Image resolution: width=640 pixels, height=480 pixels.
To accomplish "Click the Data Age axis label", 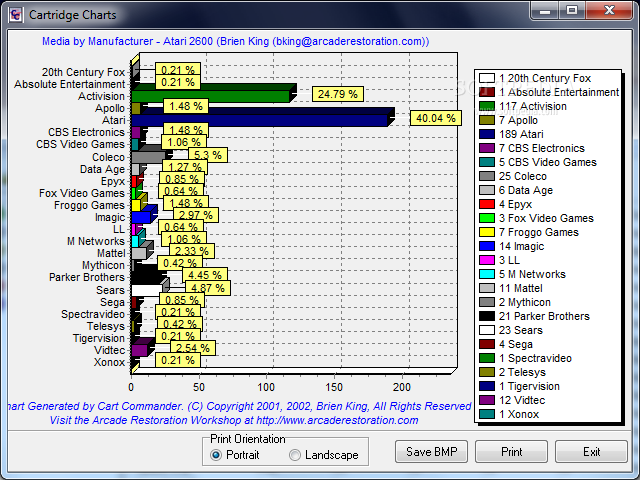I will [102, 169].
